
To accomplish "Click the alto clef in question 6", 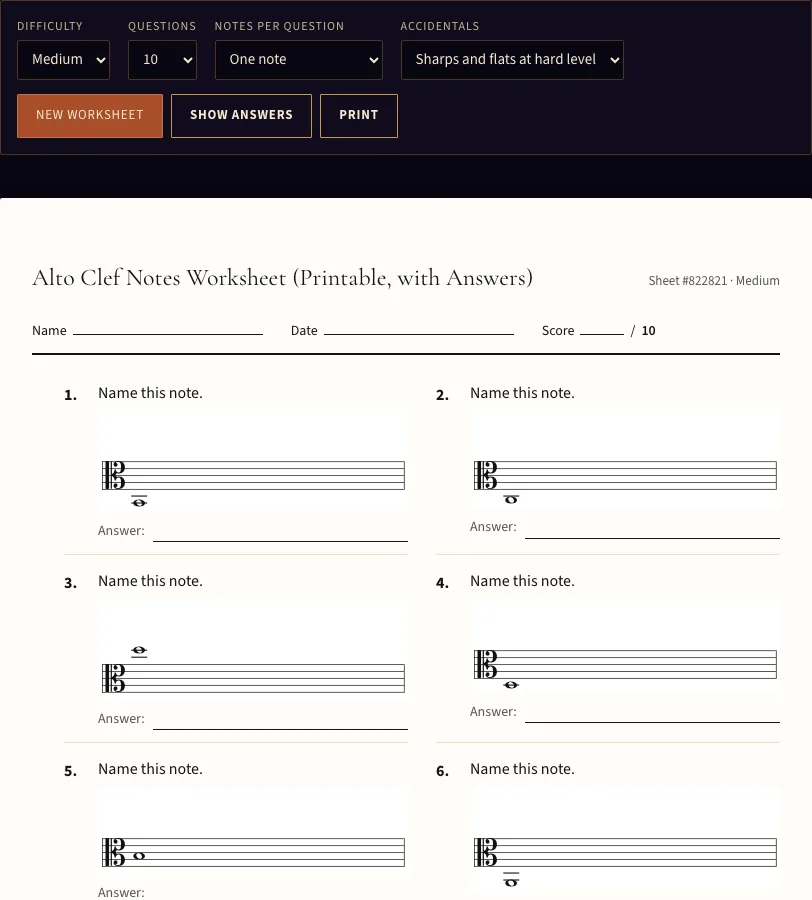I will [485, 852].
